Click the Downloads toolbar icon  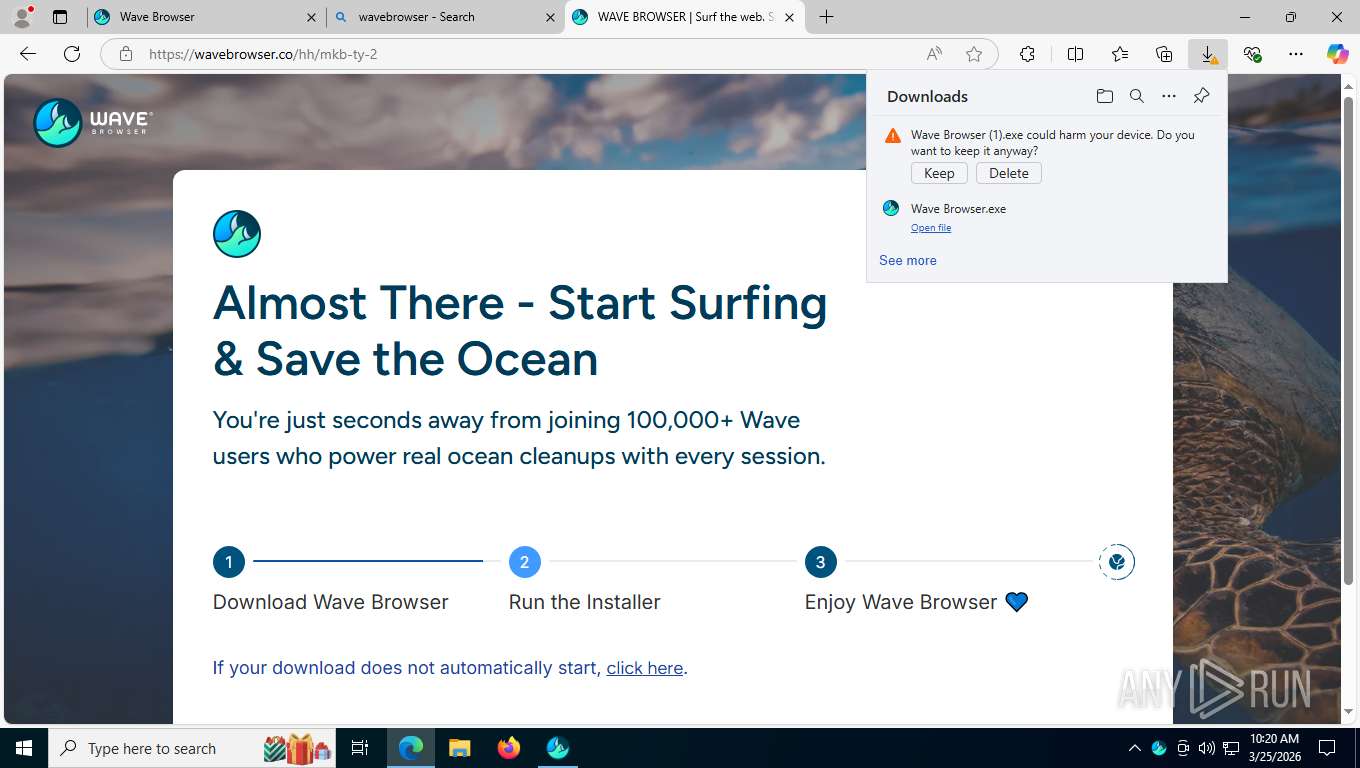(1208, 54)
